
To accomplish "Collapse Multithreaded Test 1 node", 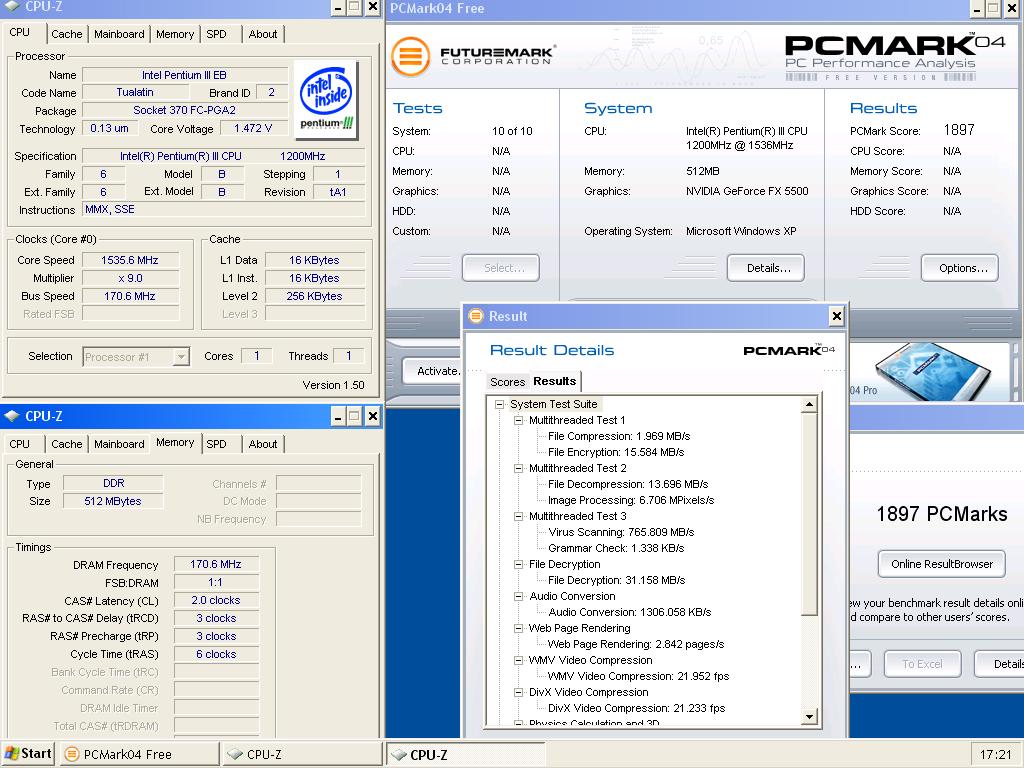I will click(x=519, y=420).
